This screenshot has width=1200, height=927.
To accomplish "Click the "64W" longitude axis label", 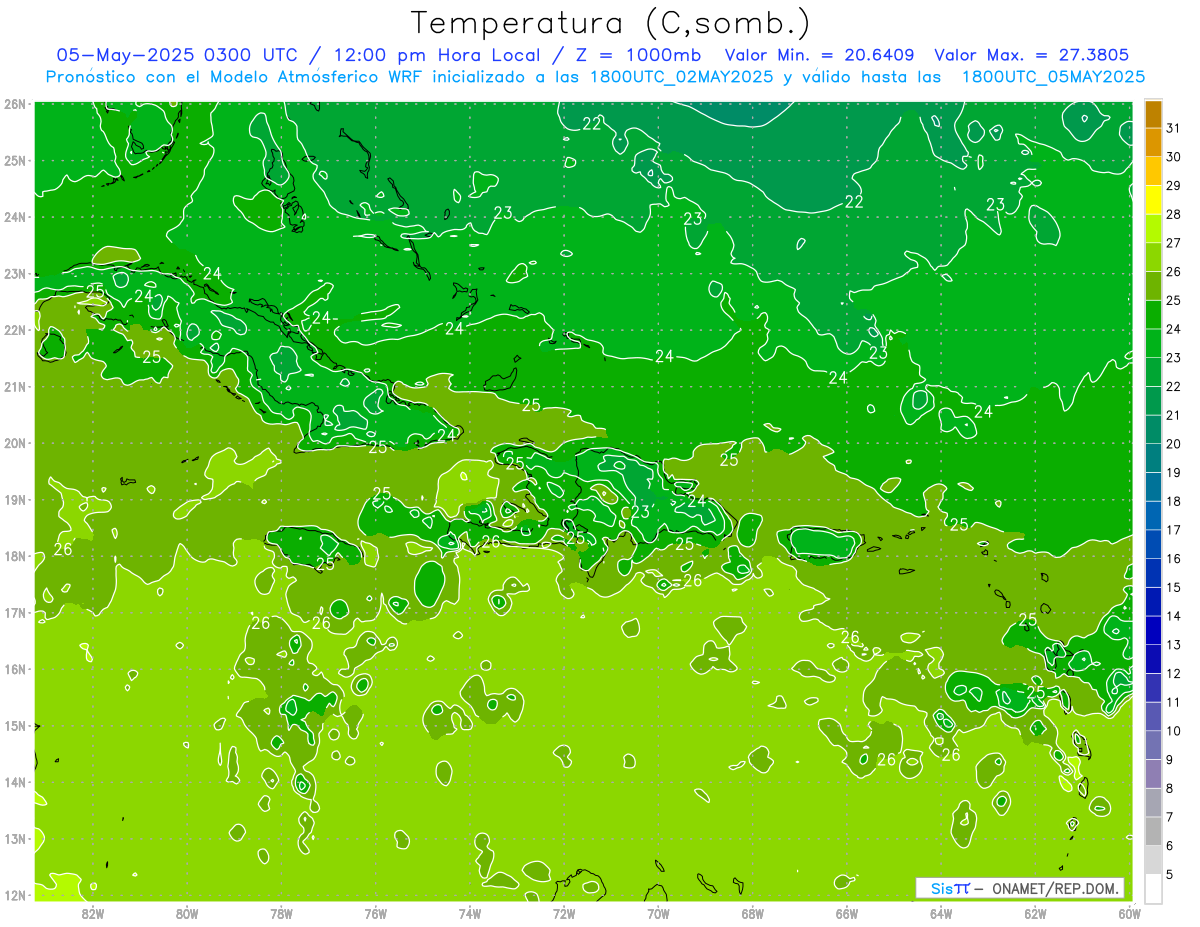I will pyautogui.click(x=941, y=913).
